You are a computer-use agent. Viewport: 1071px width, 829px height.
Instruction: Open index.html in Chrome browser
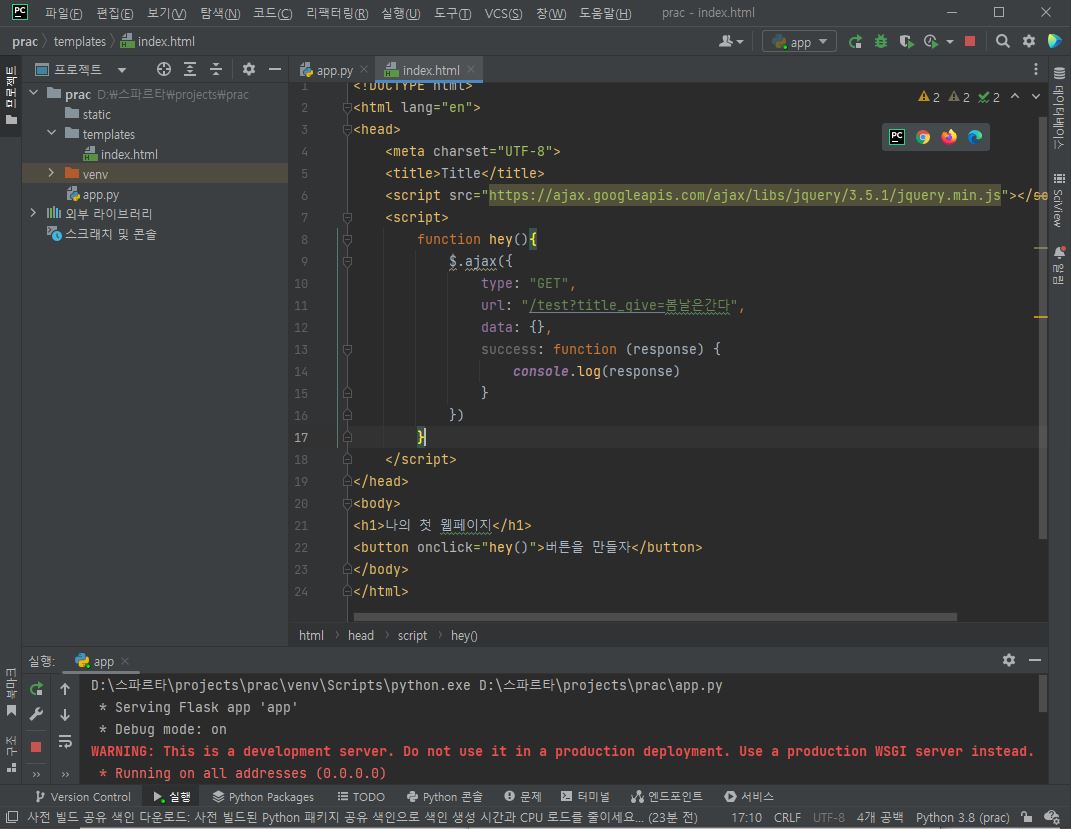pyautogui.click(x=923, y=137)
